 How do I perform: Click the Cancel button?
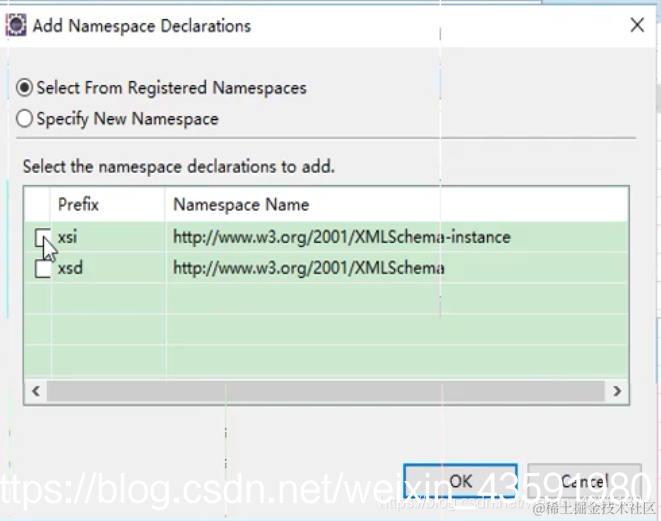point(585,481)
